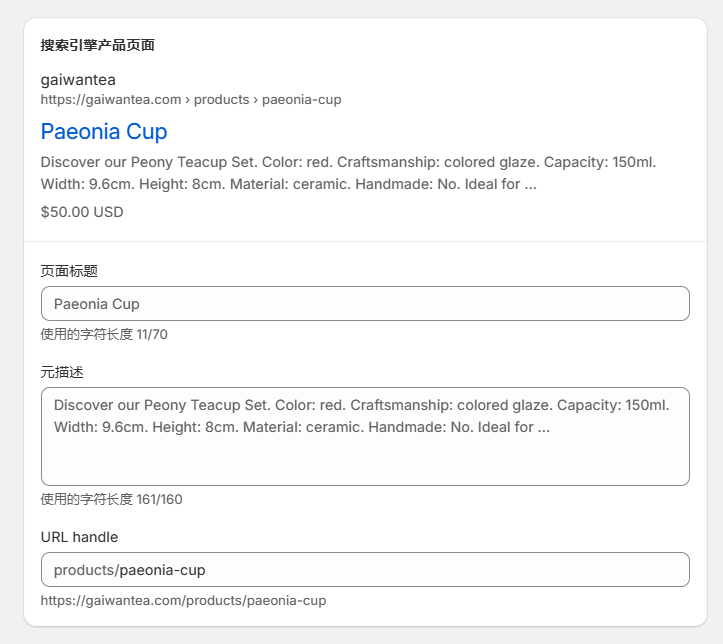723x644 pixels.
Task: Click the 元描述 field label
Action: click(x=62, y=372)
